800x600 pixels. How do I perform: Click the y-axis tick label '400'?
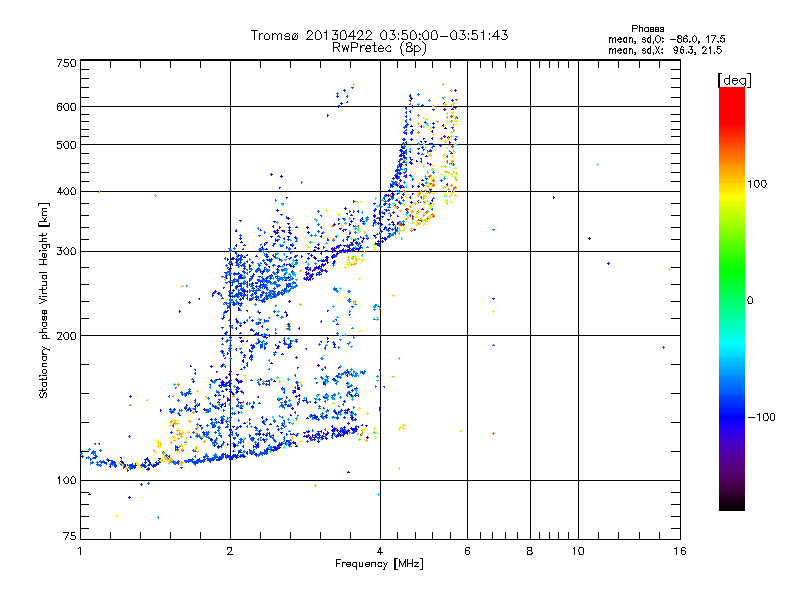(x=66, y=192)
